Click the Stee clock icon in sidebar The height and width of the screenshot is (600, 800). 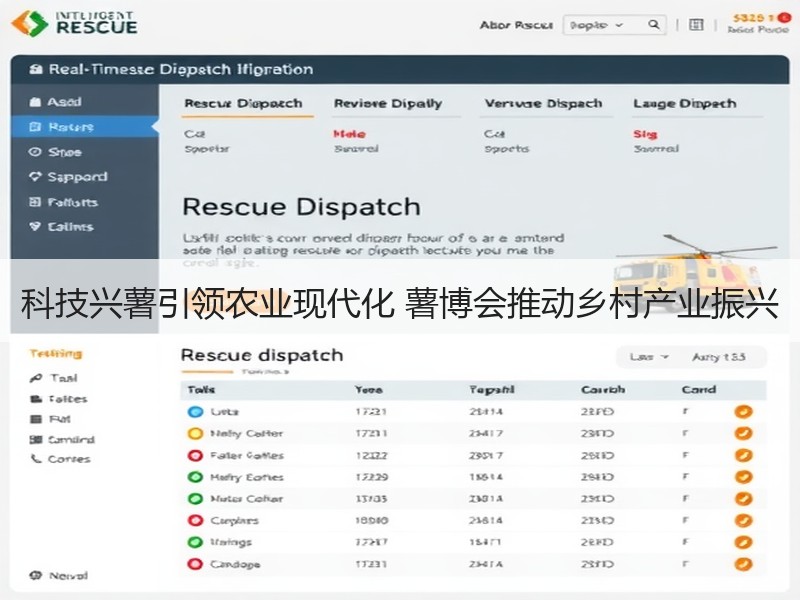35,152
